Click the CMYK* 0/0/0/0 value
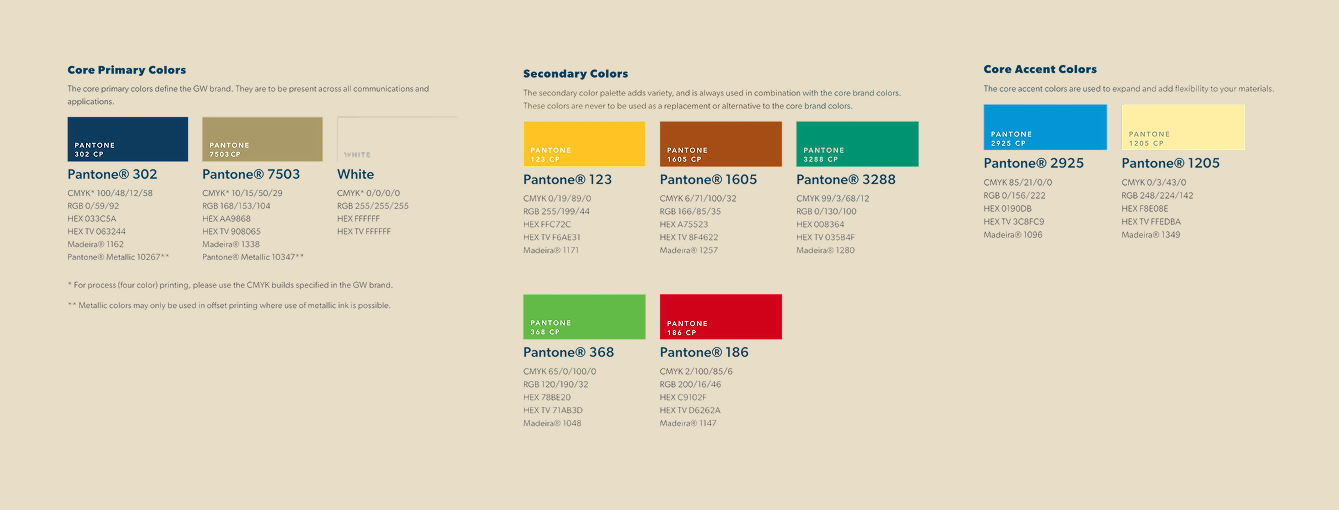This screenshot has width=1339, height=510. 369,193
